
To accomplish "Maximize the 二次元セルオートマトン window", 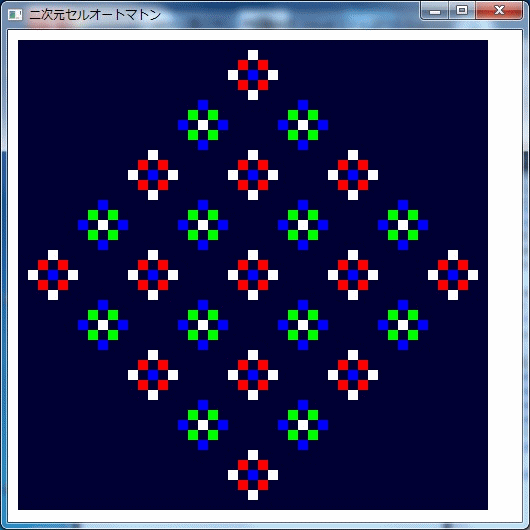I will pyautogui.click(x=462, y=10).
